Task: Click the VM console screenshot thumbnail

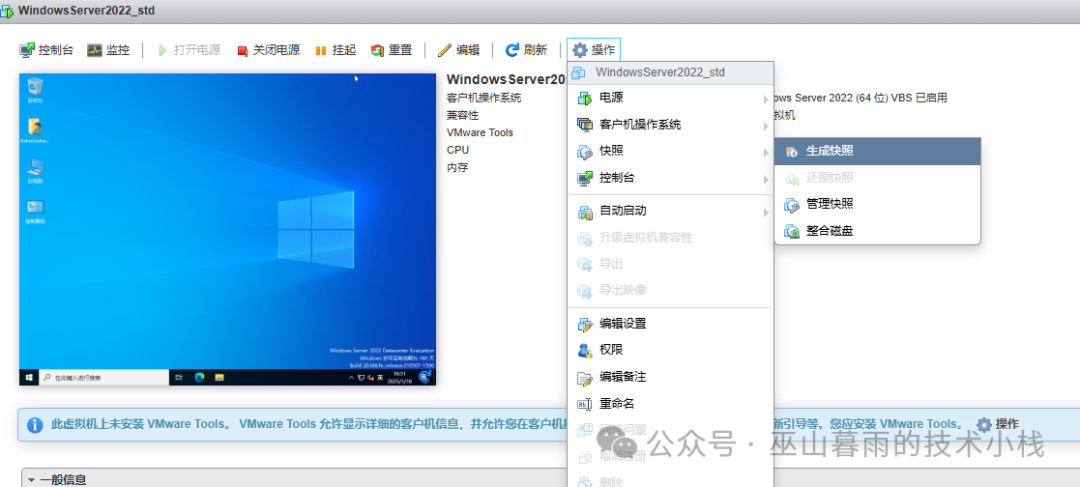Action: 228,229
